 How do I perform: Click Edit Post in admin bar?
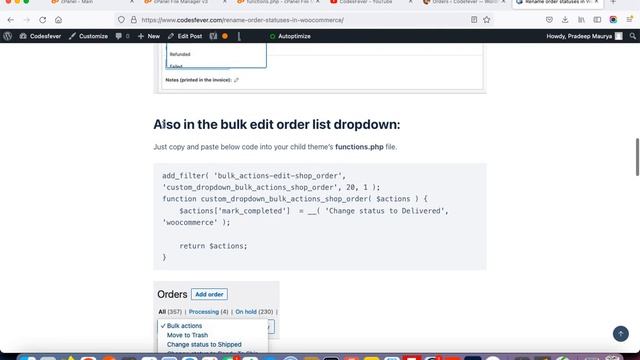tap(185, 36)
